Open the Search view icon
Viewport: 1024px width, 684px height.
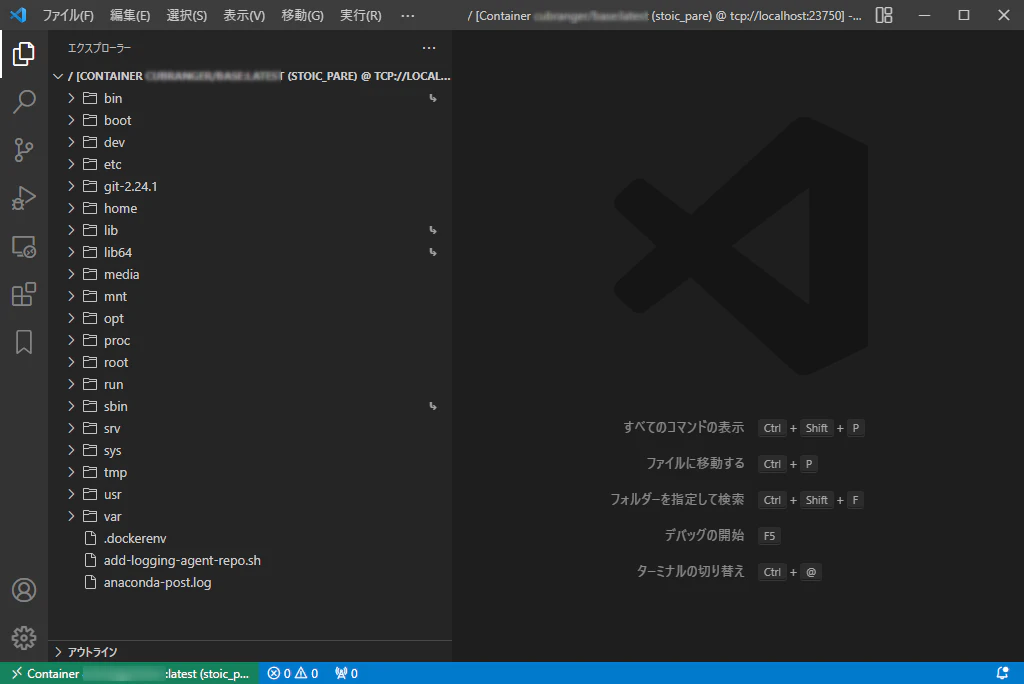pyautogui.click(x=24, y=102)
